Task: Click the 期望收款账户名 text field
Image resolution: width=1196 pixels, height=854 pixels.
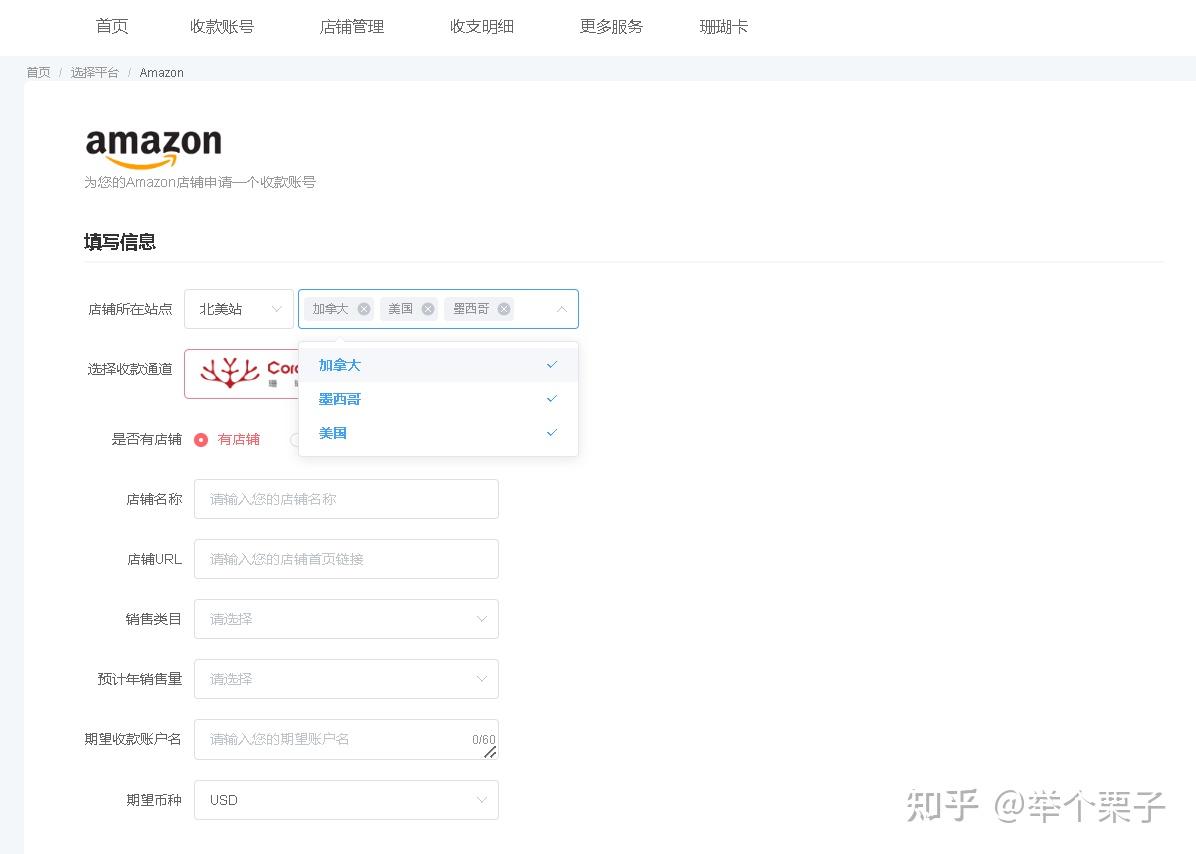Action: click(x=346, y=740)
